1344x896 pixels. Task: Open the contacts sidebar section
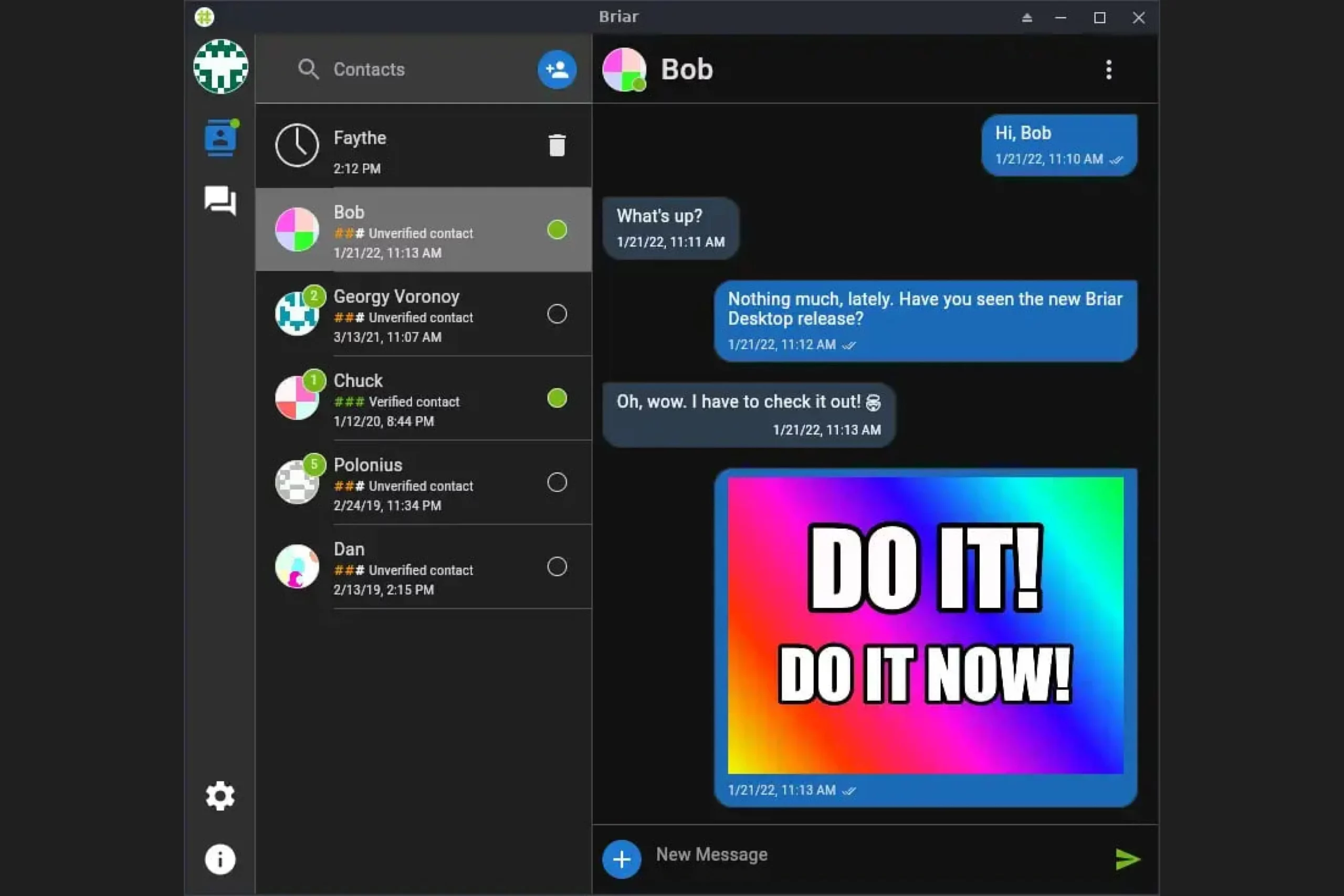point(220,138)
